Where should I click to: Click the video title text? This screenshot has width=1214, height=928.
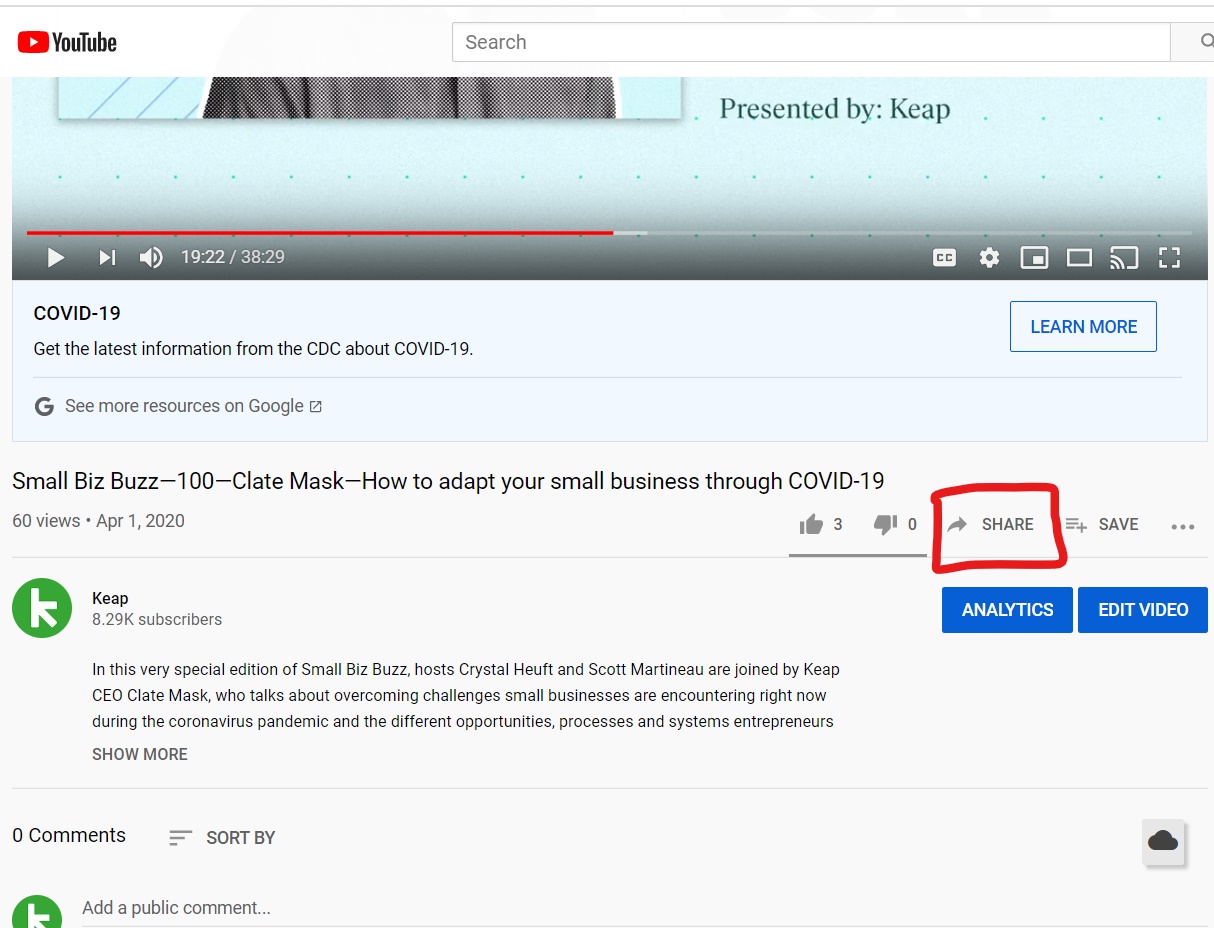click(448, 481)
